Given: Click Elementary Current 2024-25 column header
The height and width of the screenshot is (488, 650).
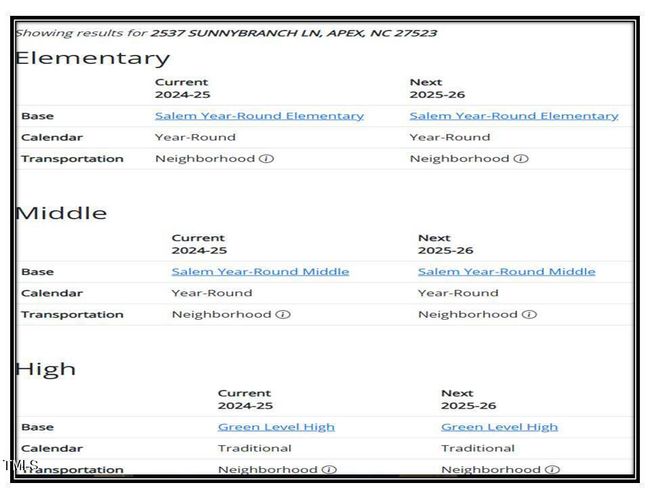Looking at the screenshot, I should pyautogui.click(x=182, y=88).
